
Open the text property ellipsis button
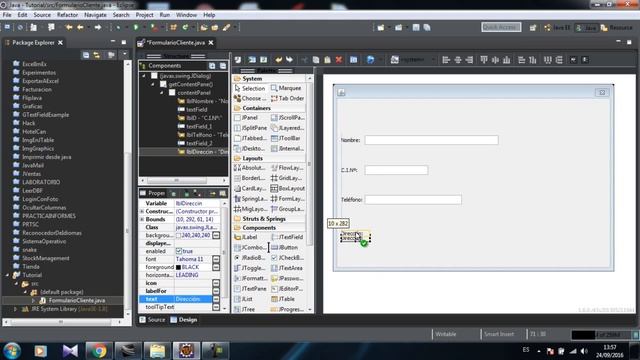click(x=216, y=299)
